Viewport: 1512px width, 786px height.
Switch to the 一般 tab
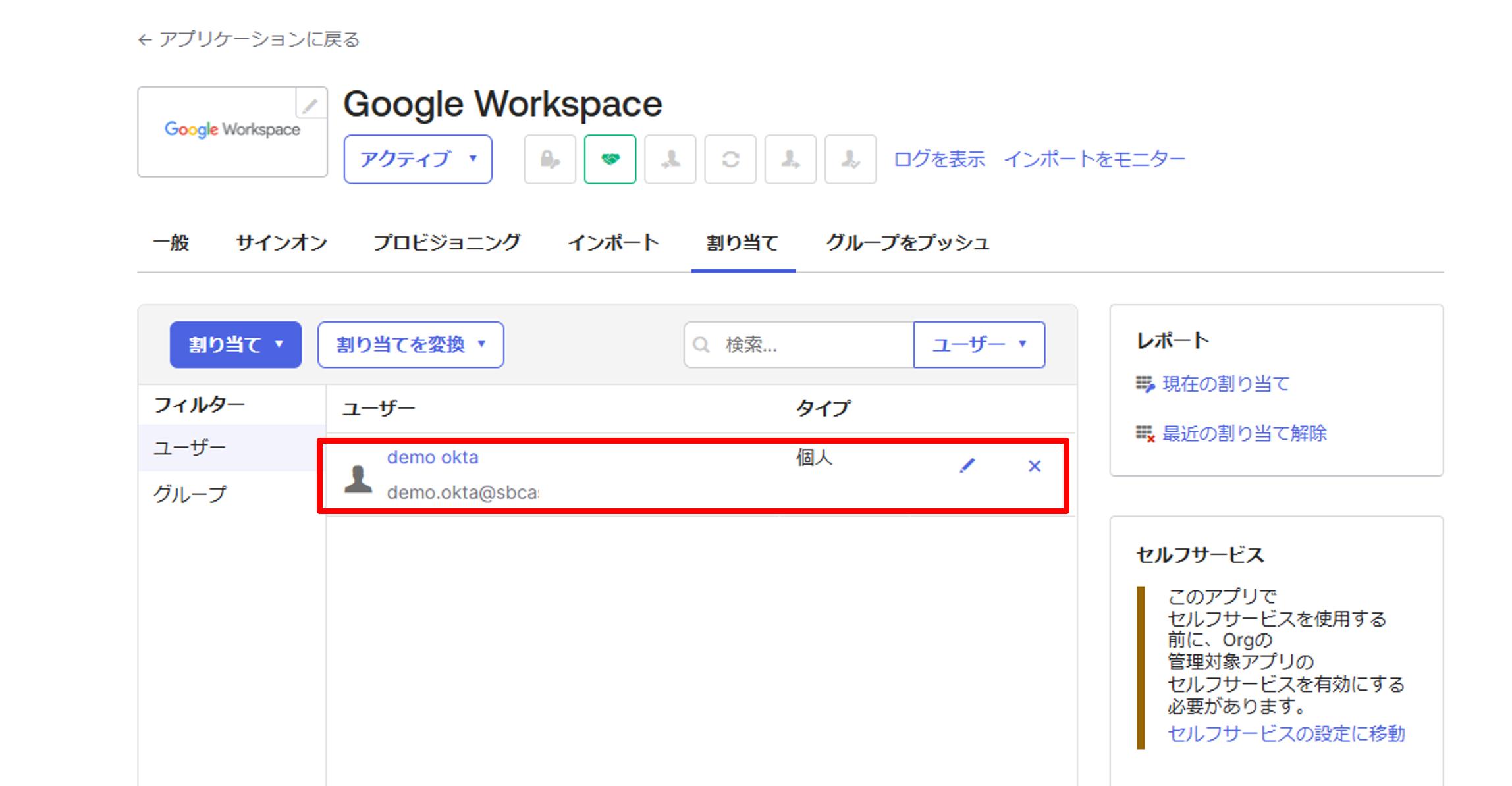pos(171,243)
